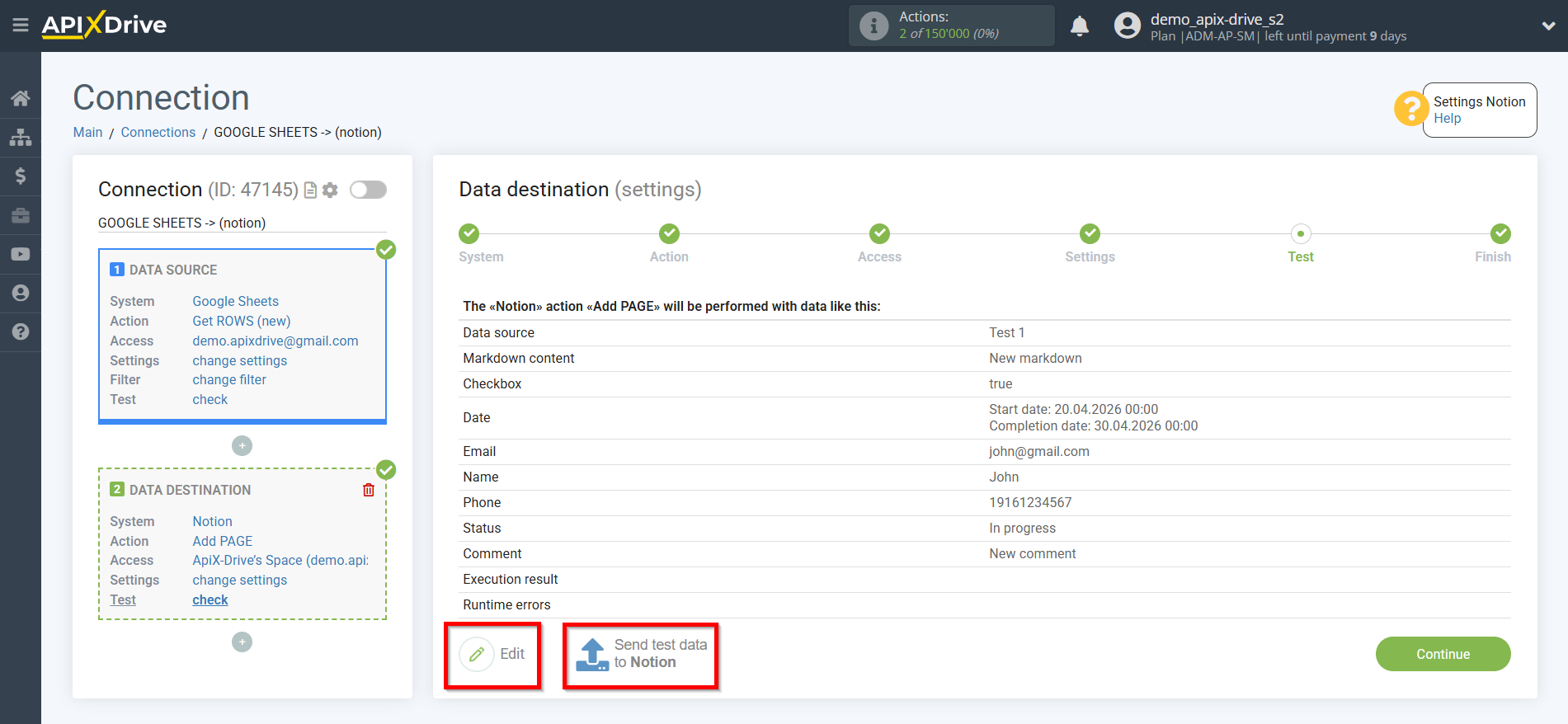Viewport: 1568px width, 724px height.
Task: Click the green Continue button
Action: point(1443,654)
